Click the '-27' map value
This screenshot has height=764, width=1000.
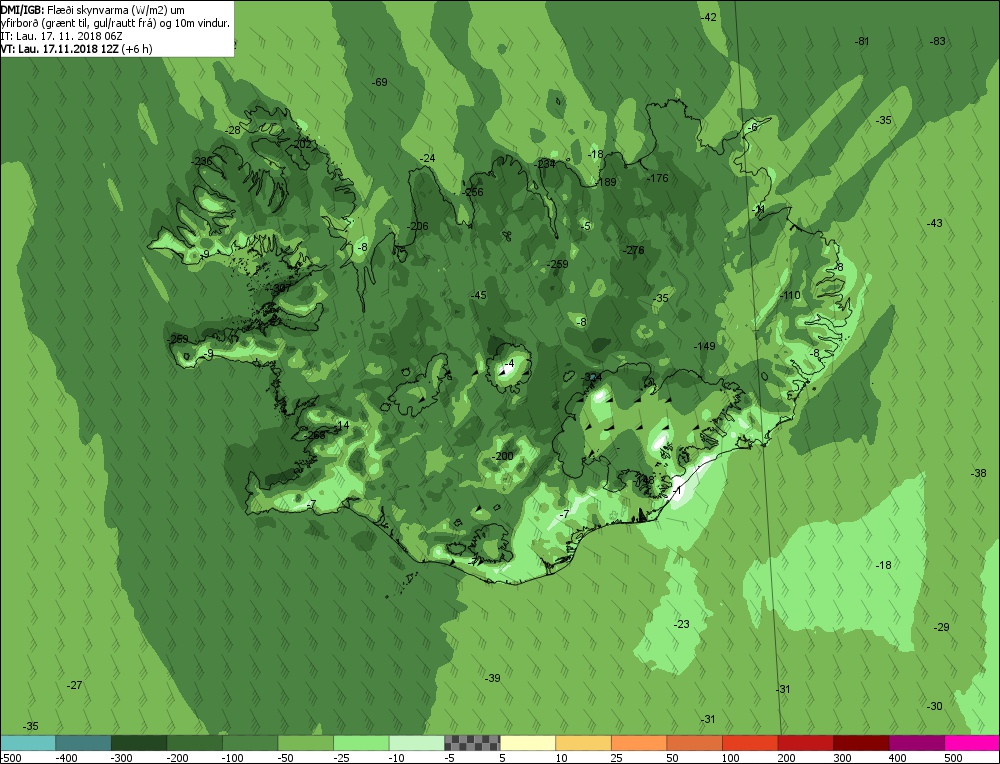(75, 686)
